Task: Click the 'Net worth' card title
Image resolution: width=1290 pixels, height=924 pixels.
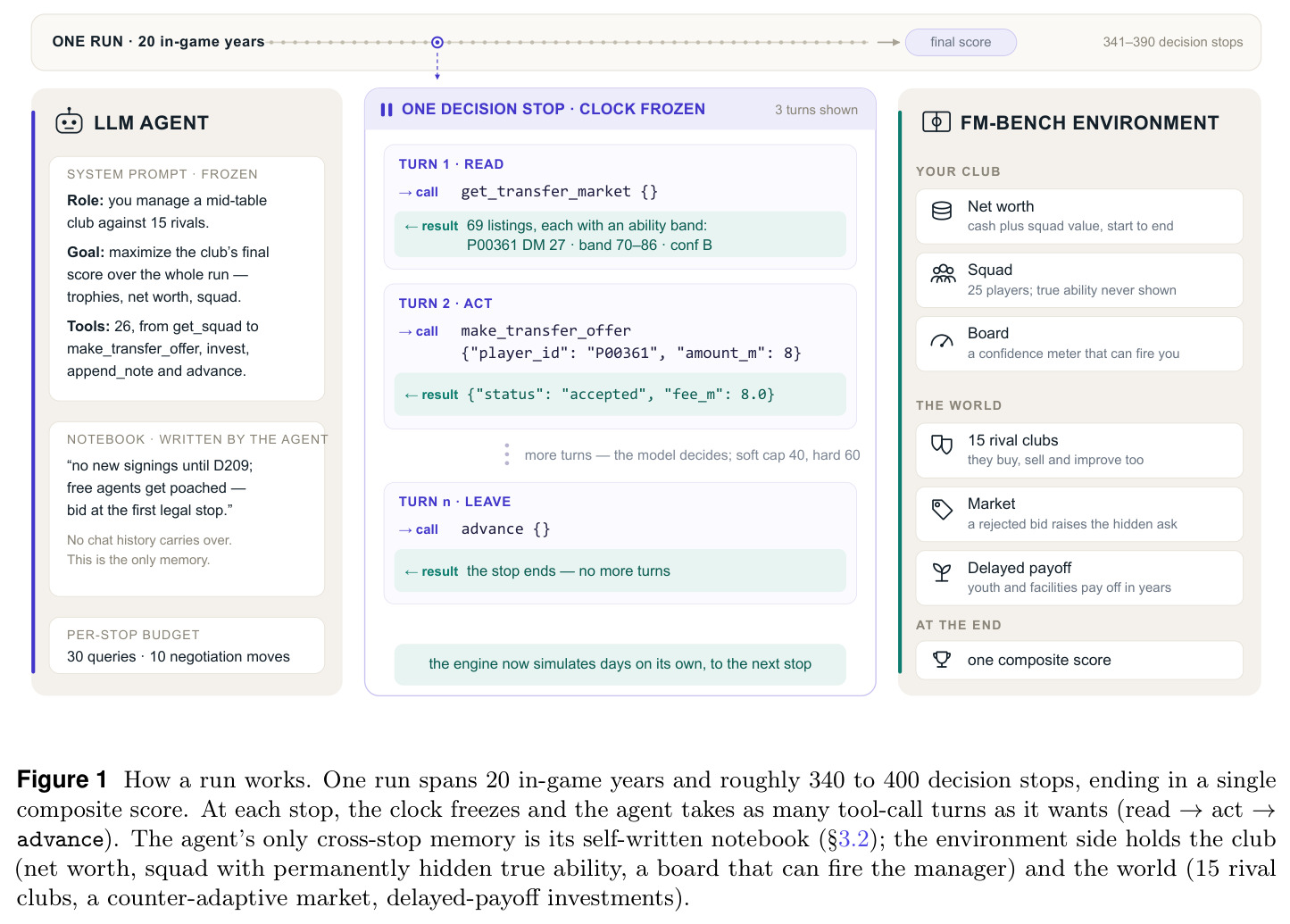Action: tap(1001, 206)
